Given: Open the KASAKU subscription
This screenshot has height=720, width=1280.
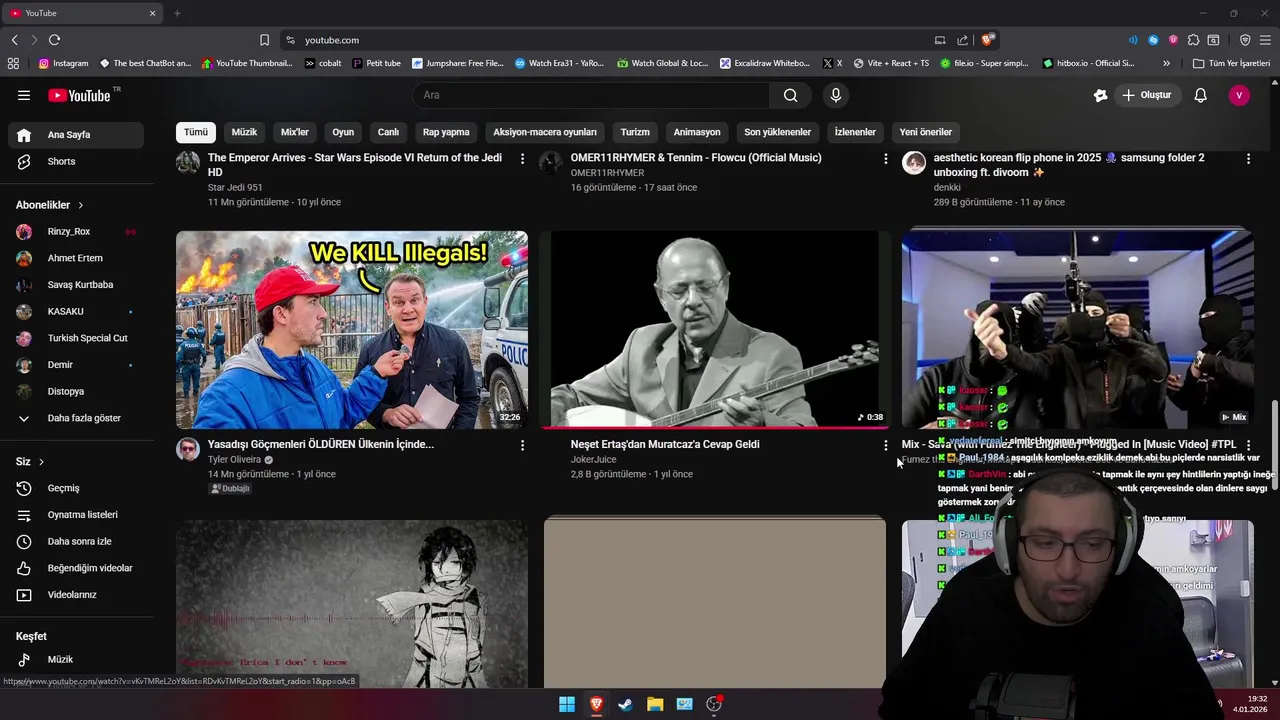Looking at the screenshot, I should (x=76, y=311).
